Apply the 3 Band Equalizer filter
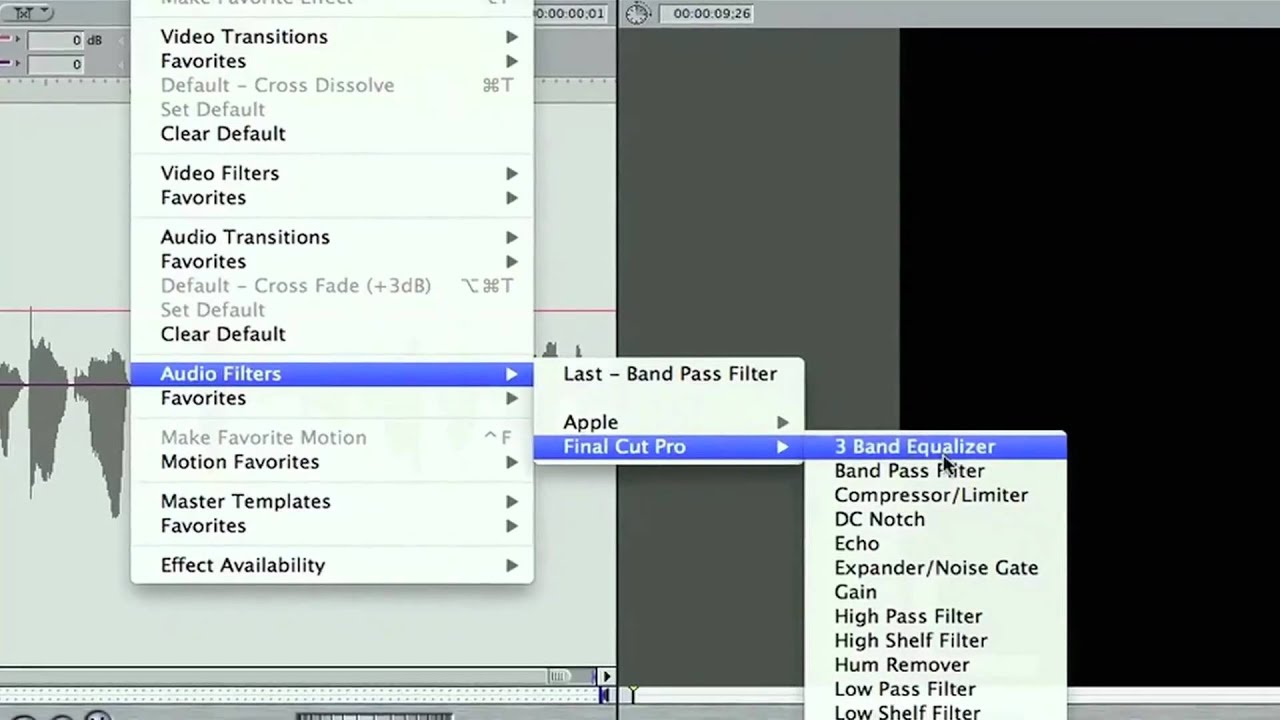Image resolution: width=1280 pixels, height=720 pixels. click(x=936, y=447)
